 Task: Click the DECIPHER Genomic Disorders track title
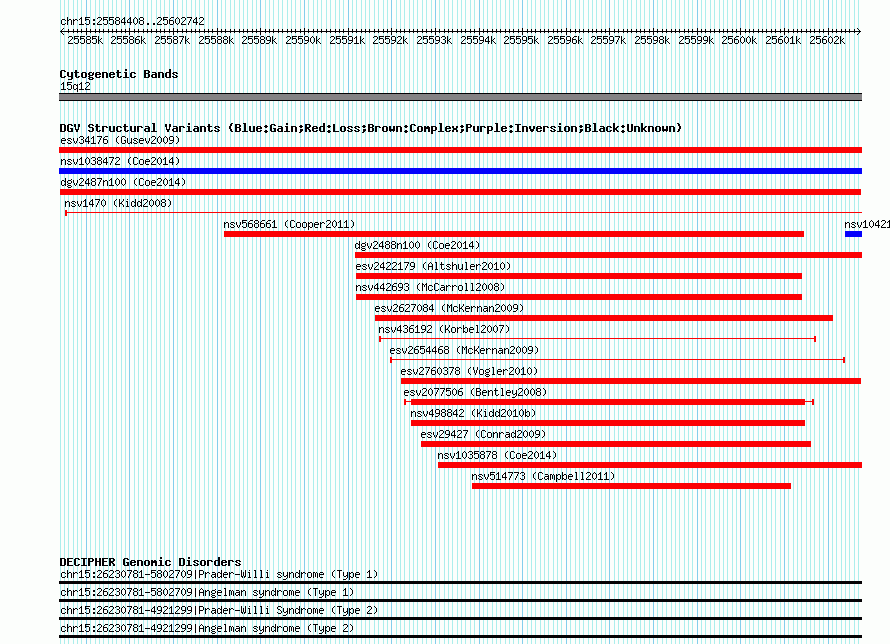pyautogui.click(x=150, y=562)
